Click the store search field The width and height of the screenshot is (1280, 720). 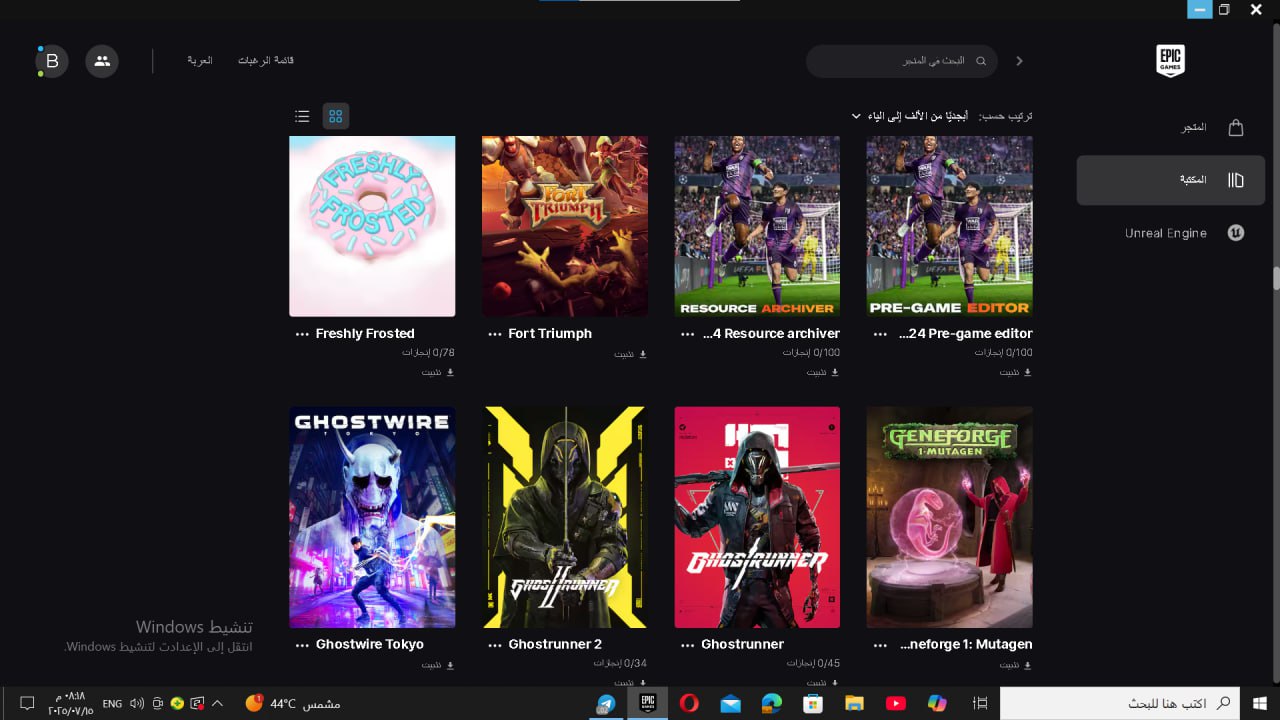pyautogui.click(x=902, y=61)
